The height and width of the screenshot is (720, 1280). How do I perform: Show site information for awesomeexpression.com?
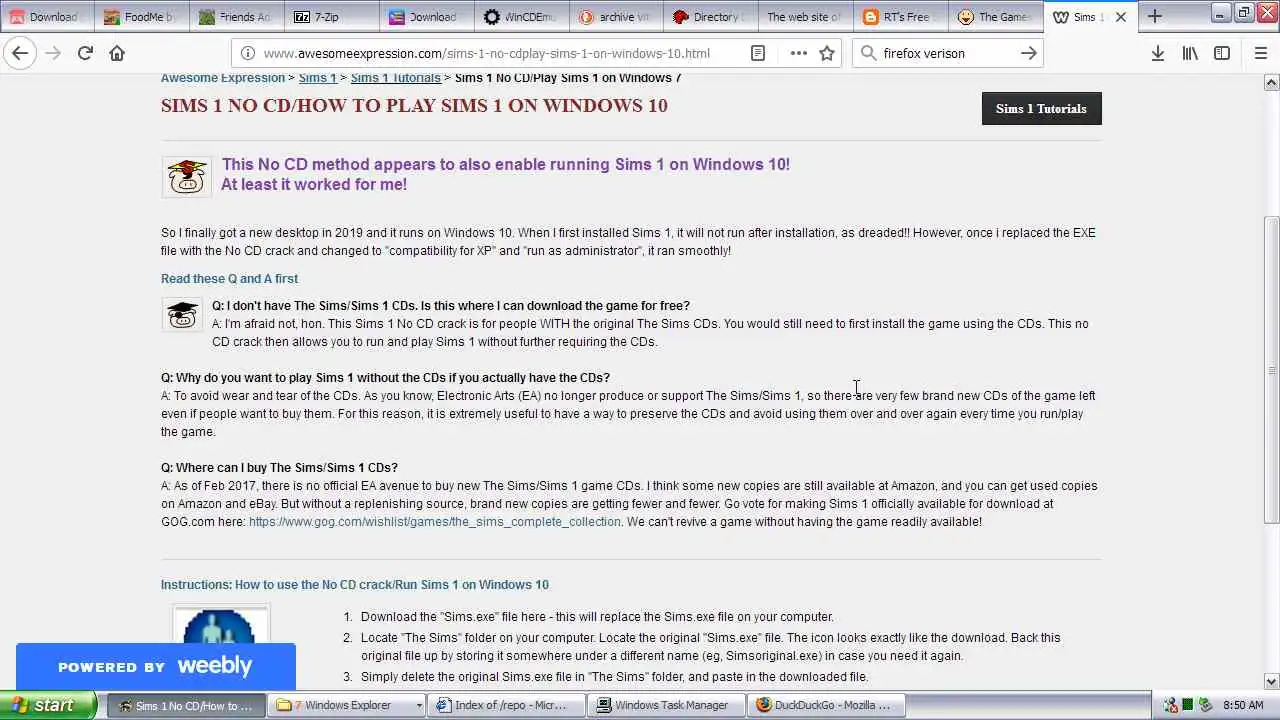click(247, 53)
